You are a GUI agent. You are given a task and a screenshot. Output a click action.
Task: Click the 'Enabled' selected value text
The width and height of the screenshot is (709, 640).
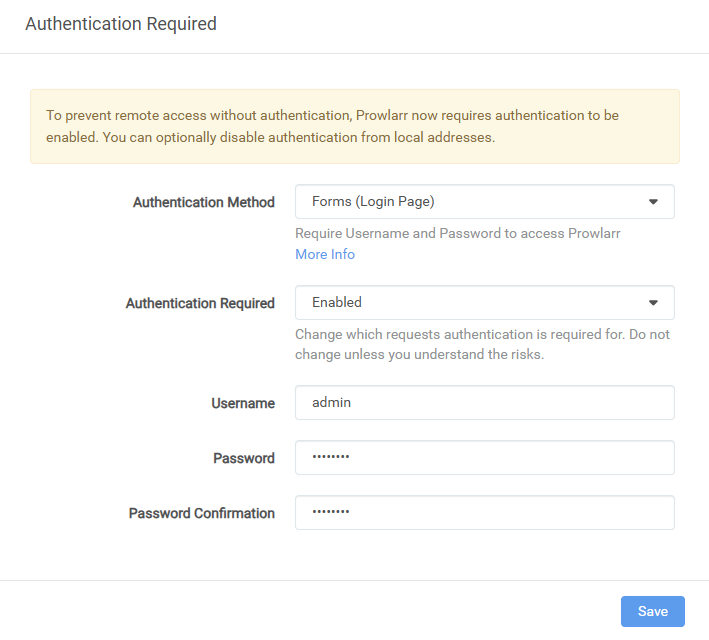[337, 302]
